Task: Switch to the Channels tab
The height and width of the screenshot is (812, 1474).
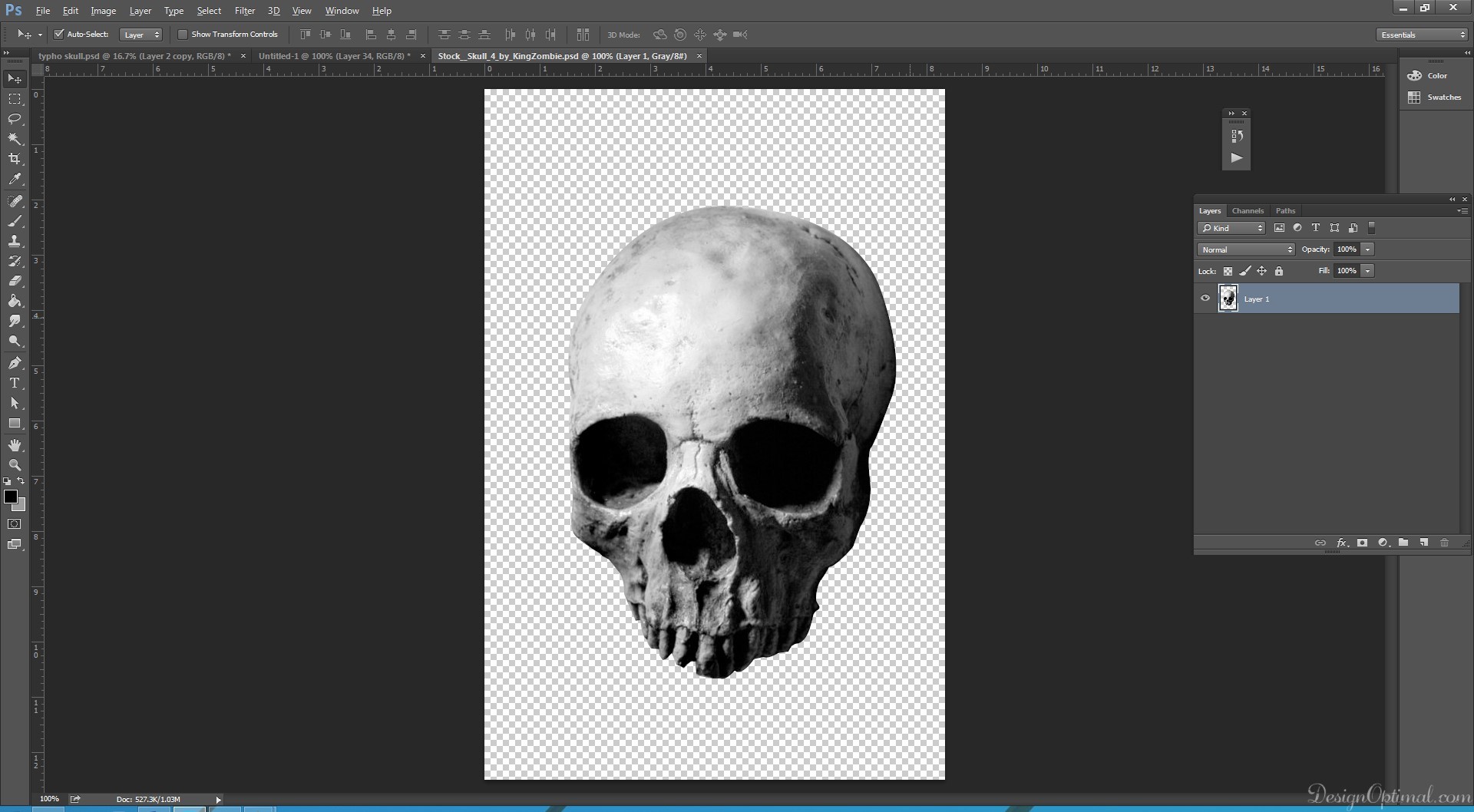Action: click(x=1248, y=210)
